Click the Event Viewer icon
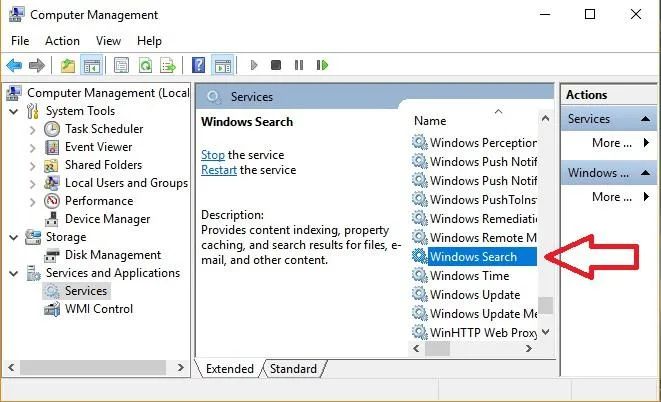 (x=51, y=147)
